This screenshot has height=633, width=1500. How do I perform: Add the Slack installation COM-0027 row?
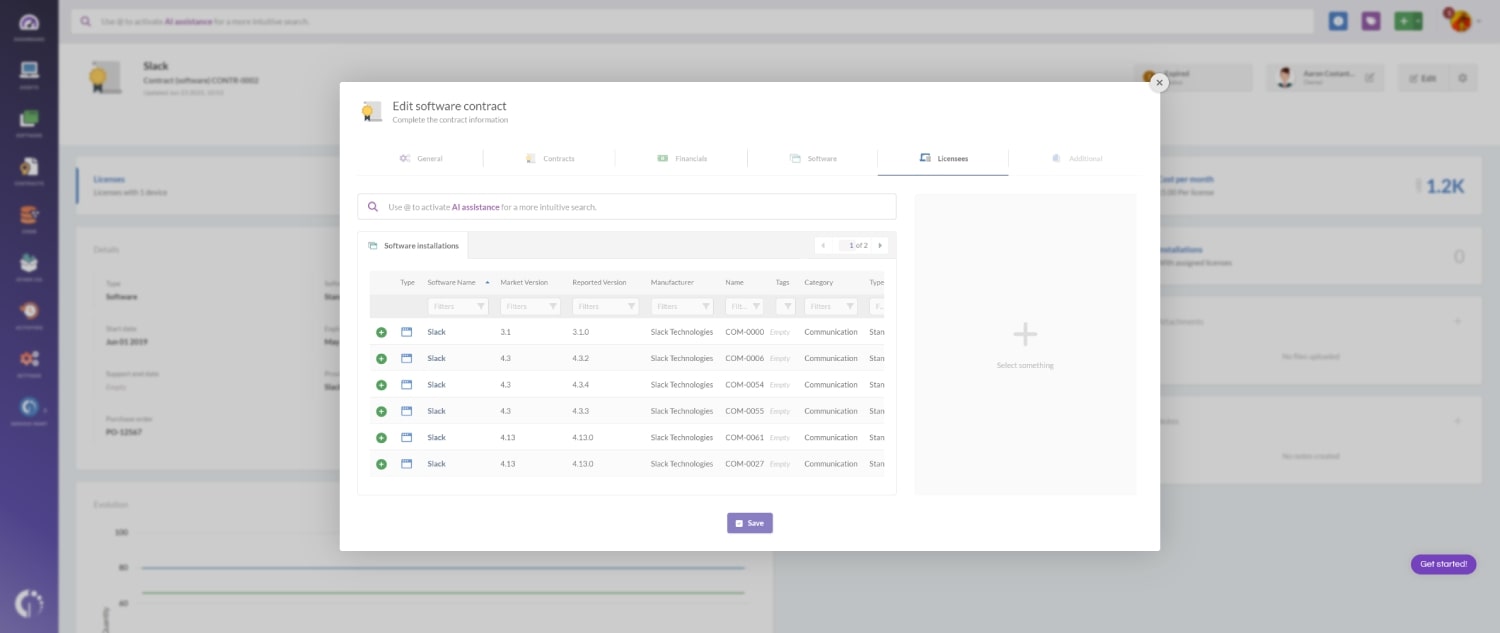pyautogui.click(x=381, y=464)
